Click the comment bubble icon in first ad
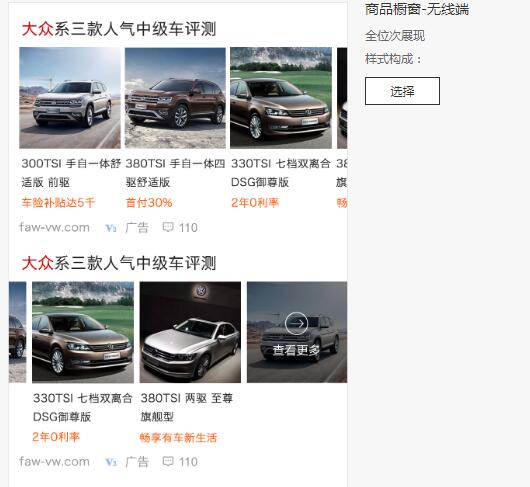The image size is (530, 487). (168, 227)
